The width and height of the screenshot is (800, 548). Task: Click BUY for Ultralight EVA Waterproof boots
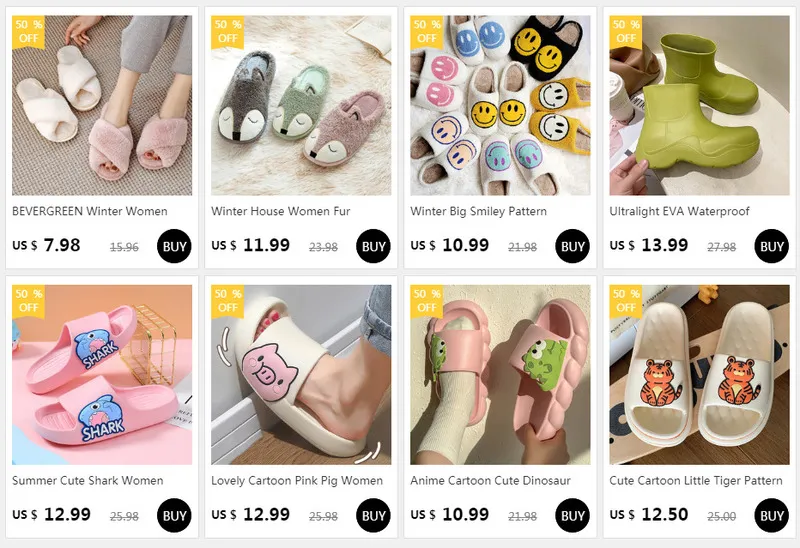coord(771,246)
